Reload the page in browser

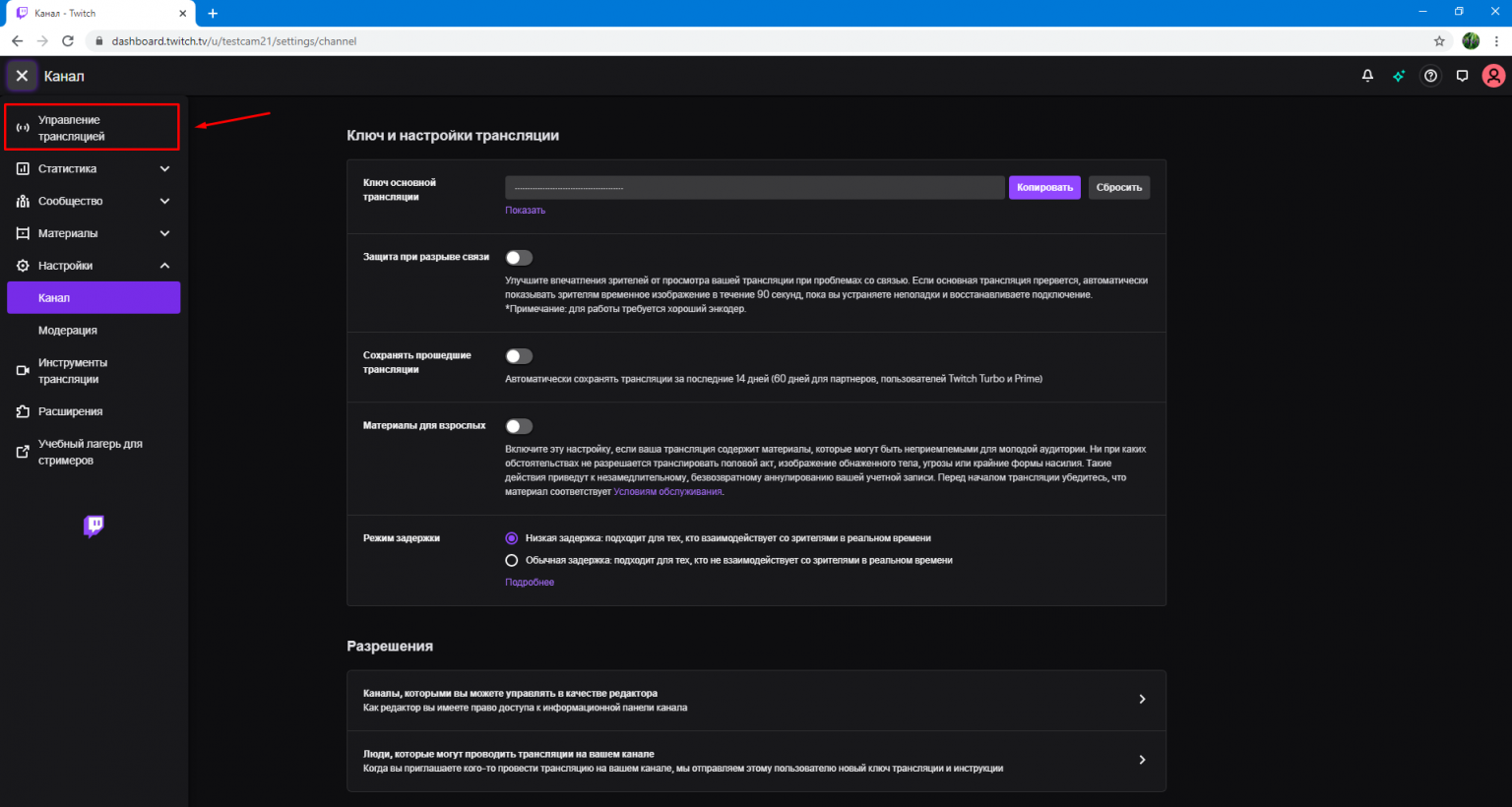click(x=68, y=41)
